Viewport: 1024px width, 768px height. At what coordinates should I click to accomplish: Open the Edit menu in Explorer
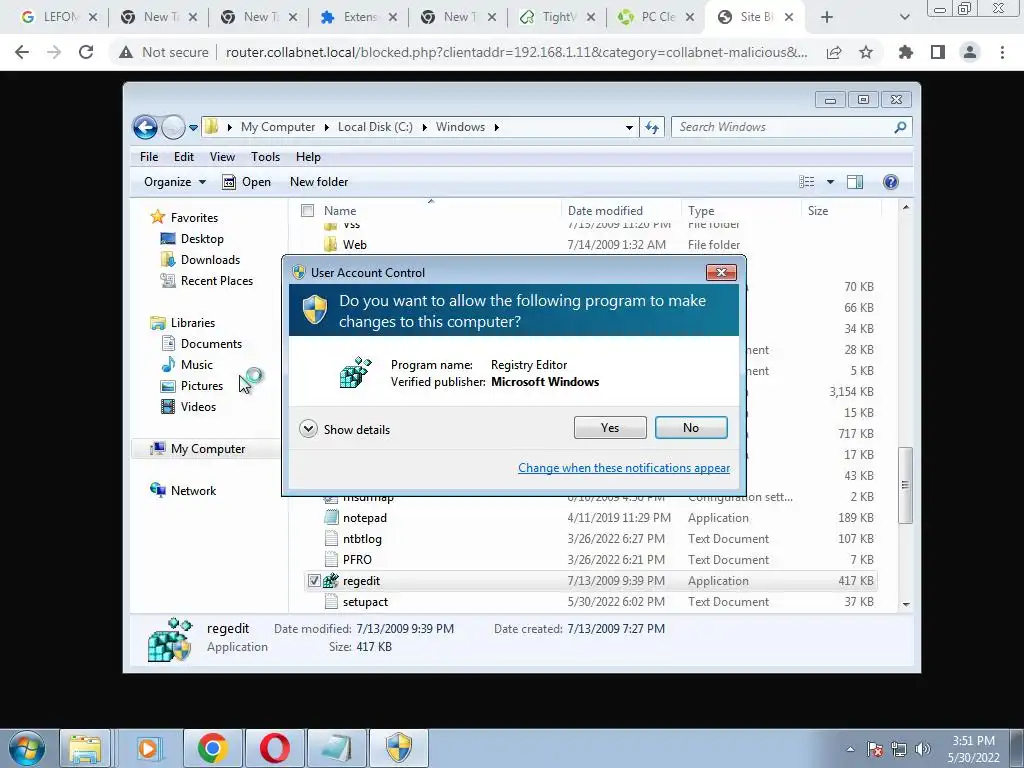(x=184, y=157)
